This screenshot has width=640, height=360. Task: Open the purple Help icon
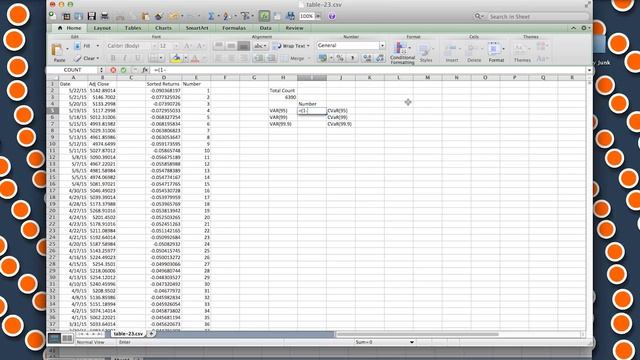332,16
